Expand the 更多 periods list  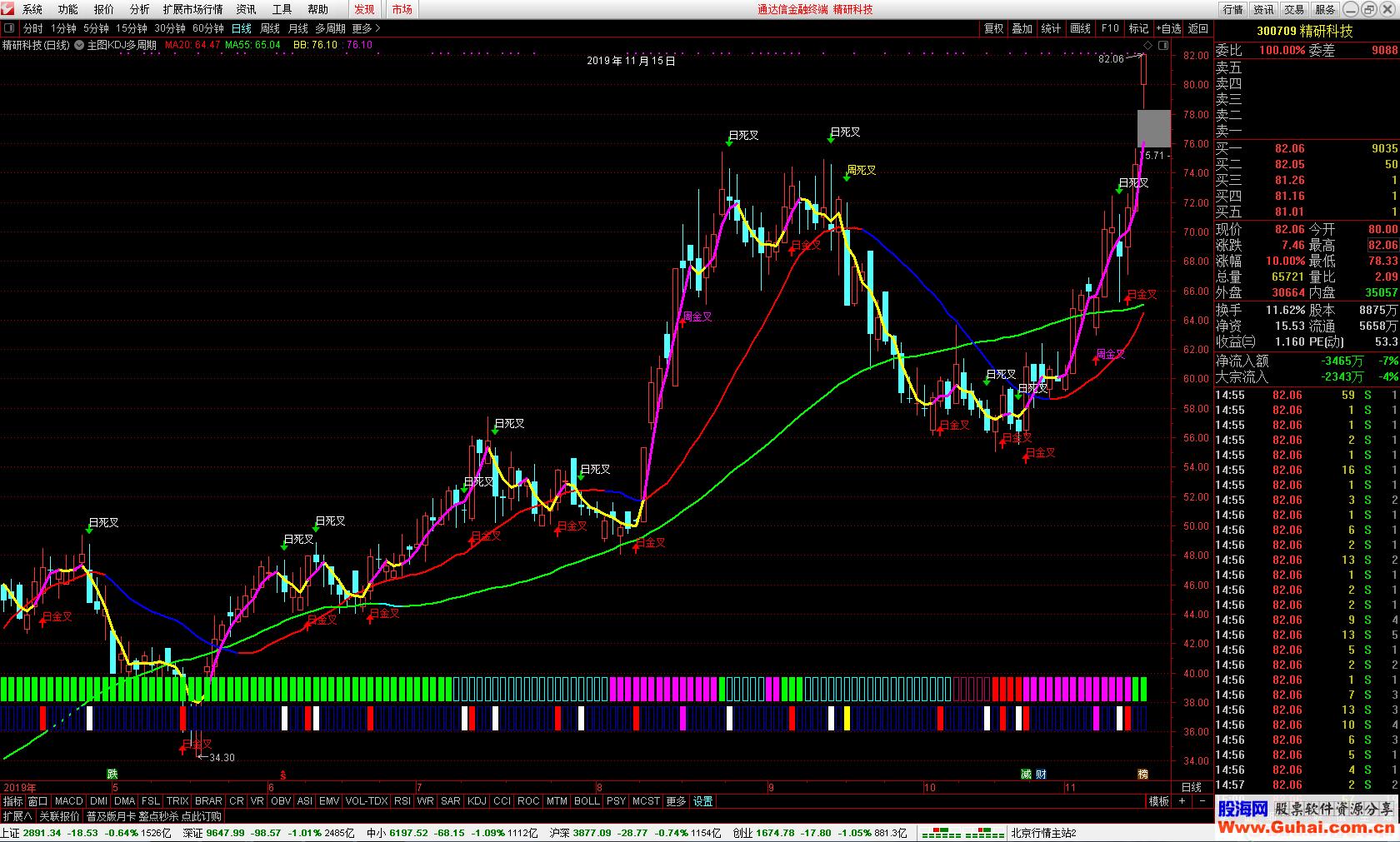pos(367,28)
